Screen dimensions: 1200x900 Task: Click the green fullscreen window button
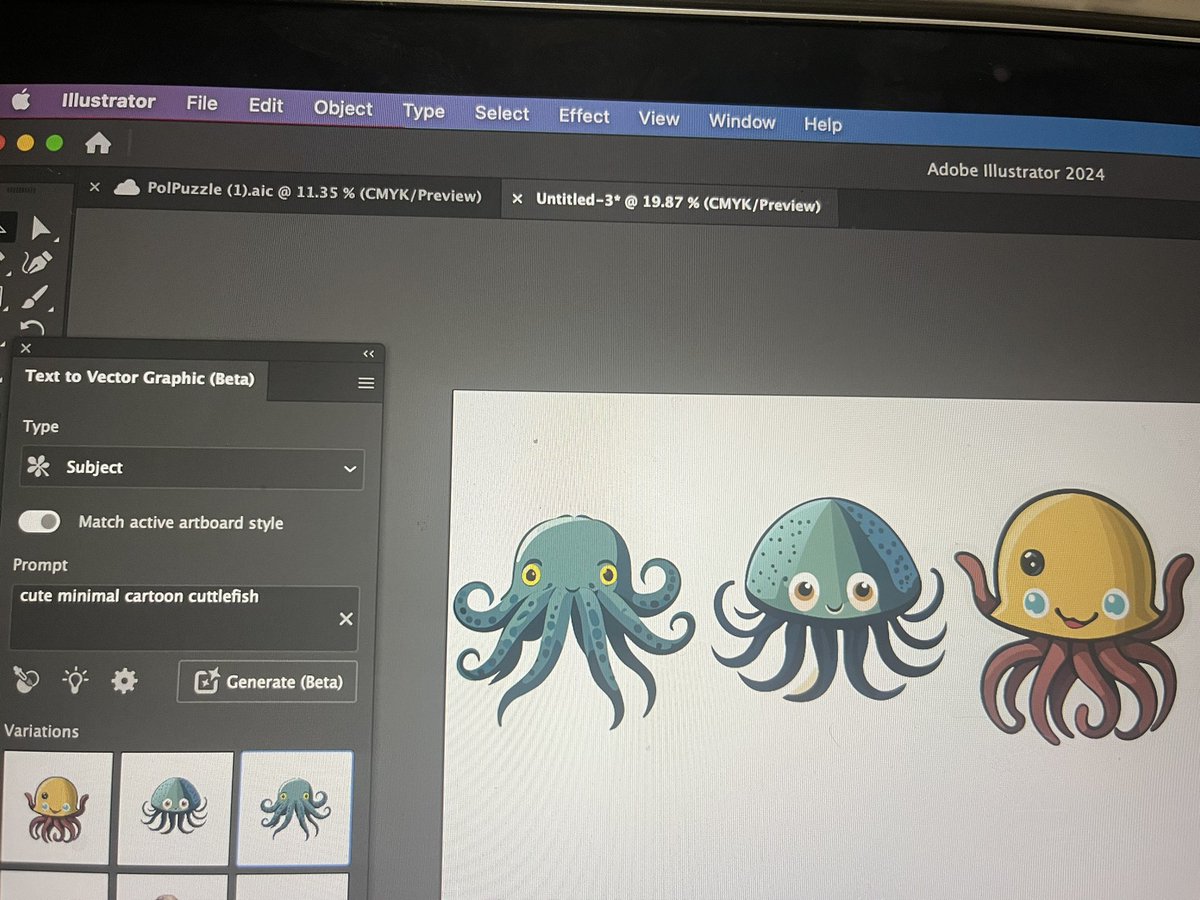coord(54,143)
